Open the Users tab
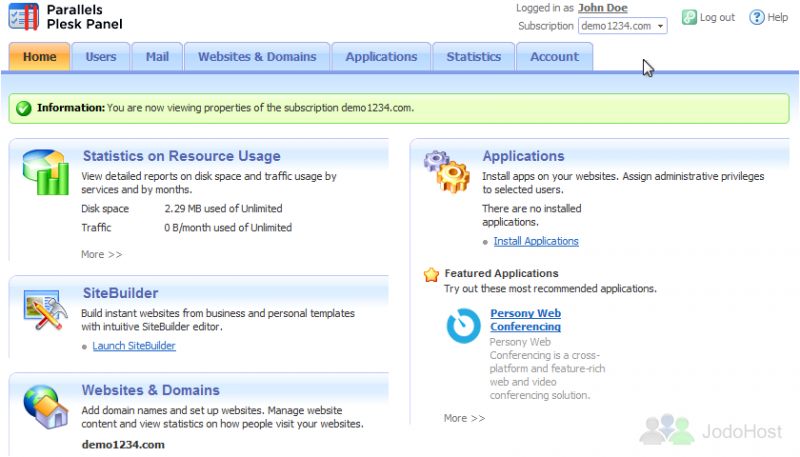The height and width of the screenshot is (457, 800). (101, 57)
